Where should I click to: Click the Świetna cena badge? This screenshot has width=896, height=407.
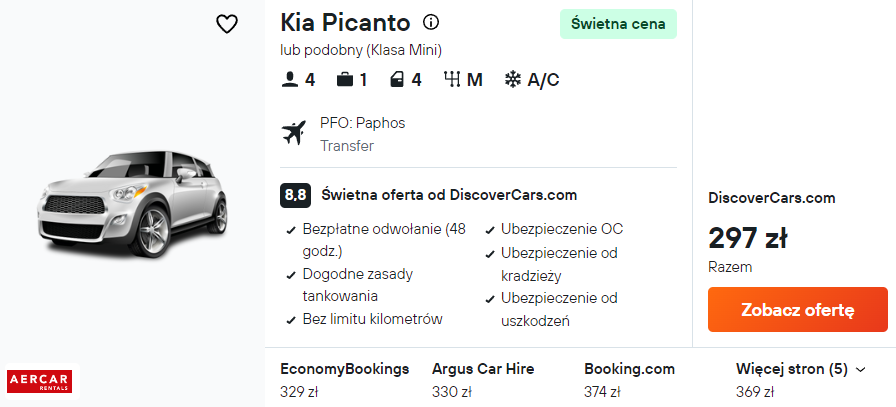pos(618,24)
